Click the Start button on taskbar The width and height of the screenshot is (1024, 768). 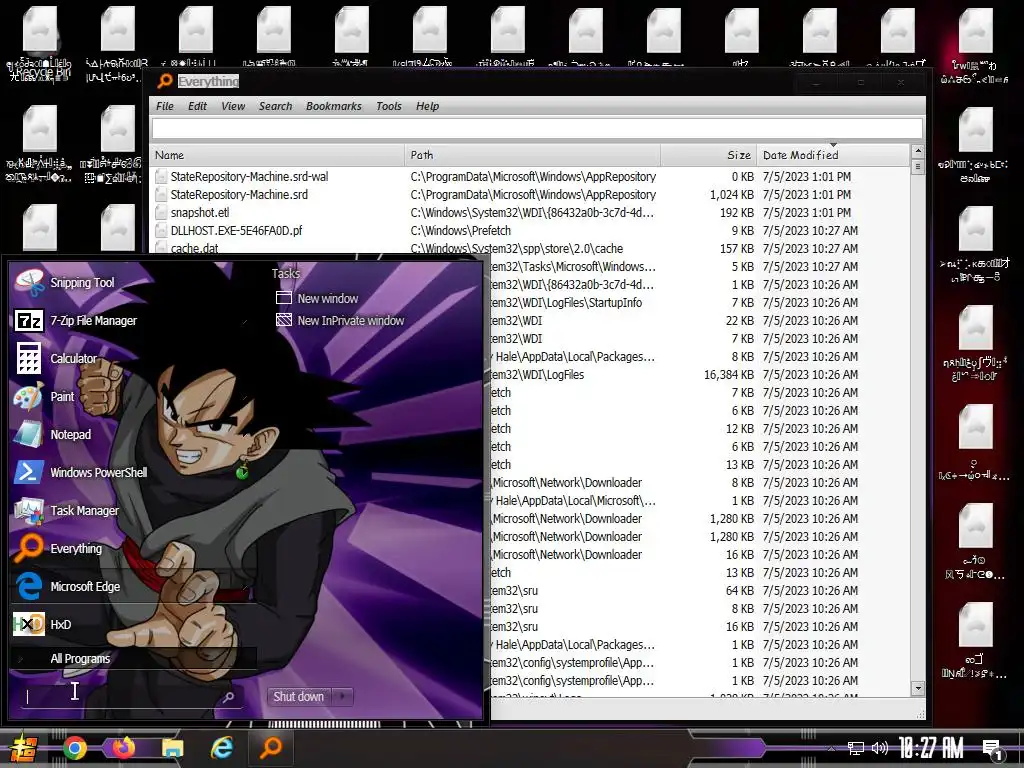pos(22,748)
